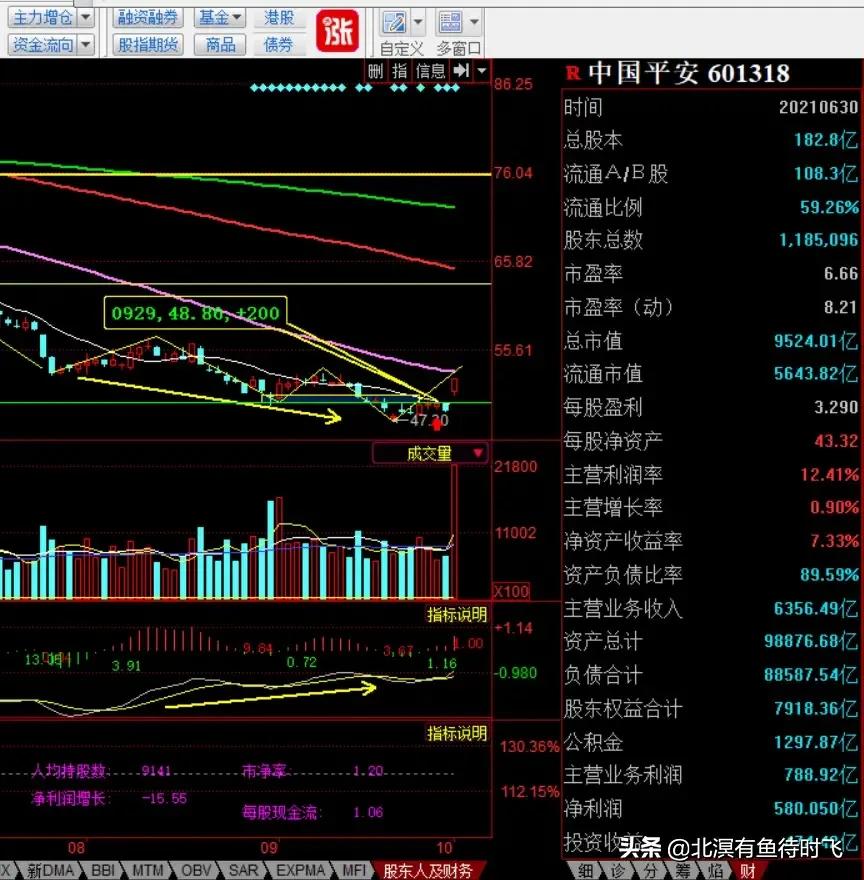864x880 pixels.
Task: Click the 商品 button
Action: [x=220, y=44]
